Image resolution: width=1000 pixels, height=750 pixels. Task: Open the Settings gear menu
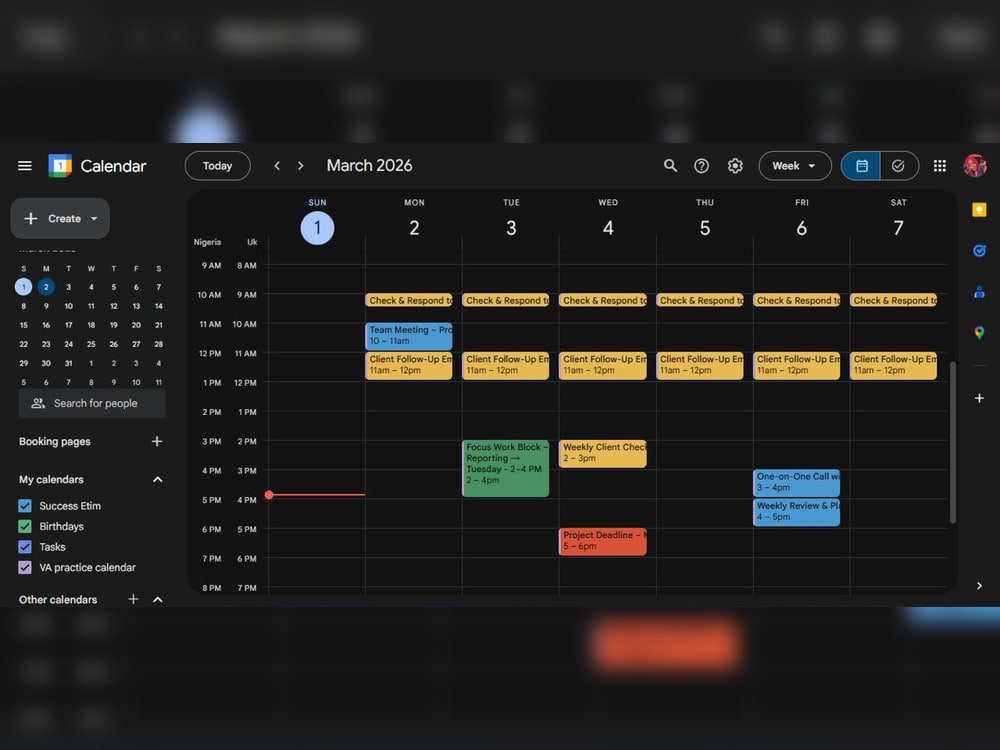[735, 166]
